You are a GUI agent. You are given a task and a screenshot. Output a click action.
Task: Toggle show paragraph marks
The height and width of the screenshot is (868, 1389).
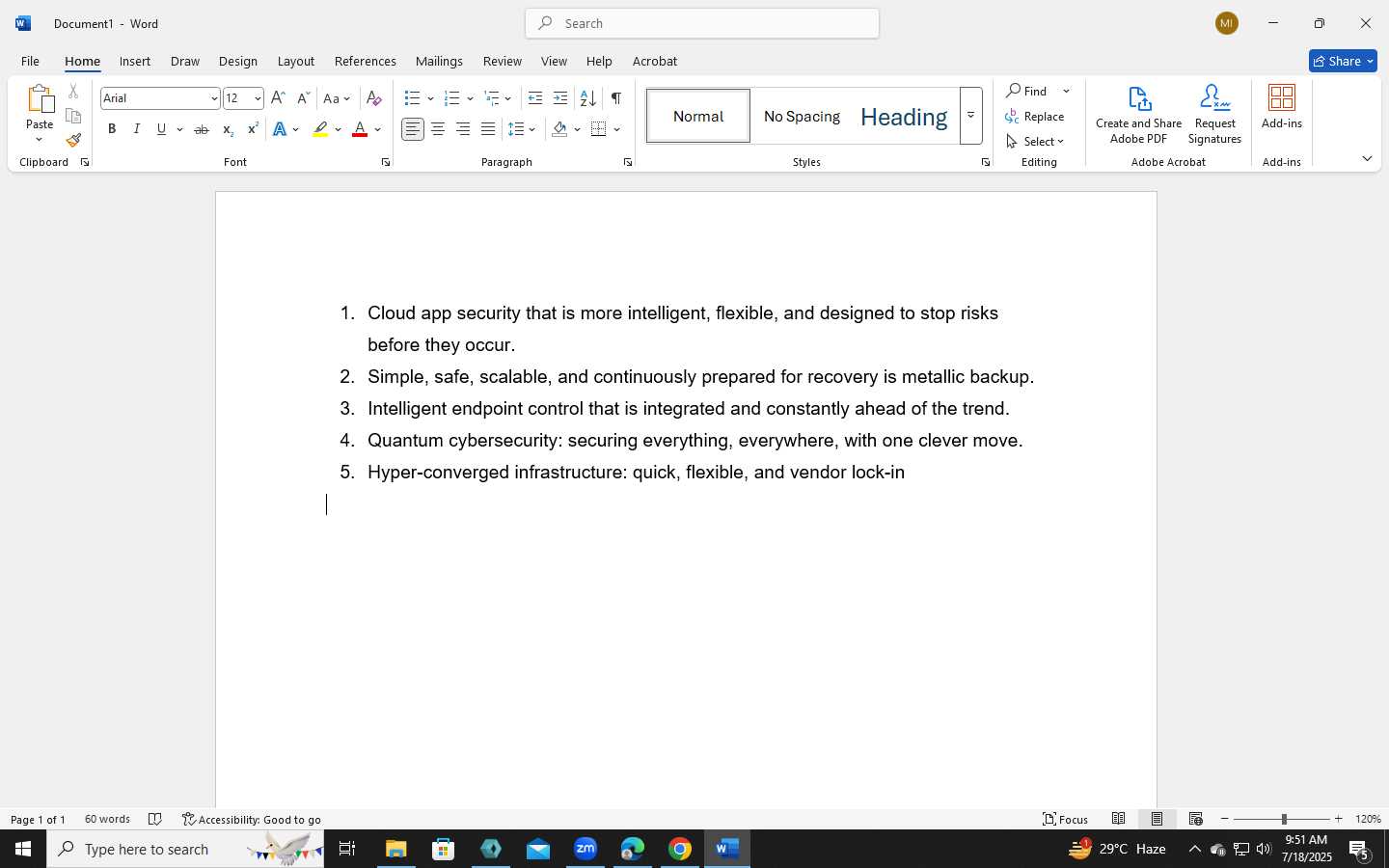click(615, 98)
